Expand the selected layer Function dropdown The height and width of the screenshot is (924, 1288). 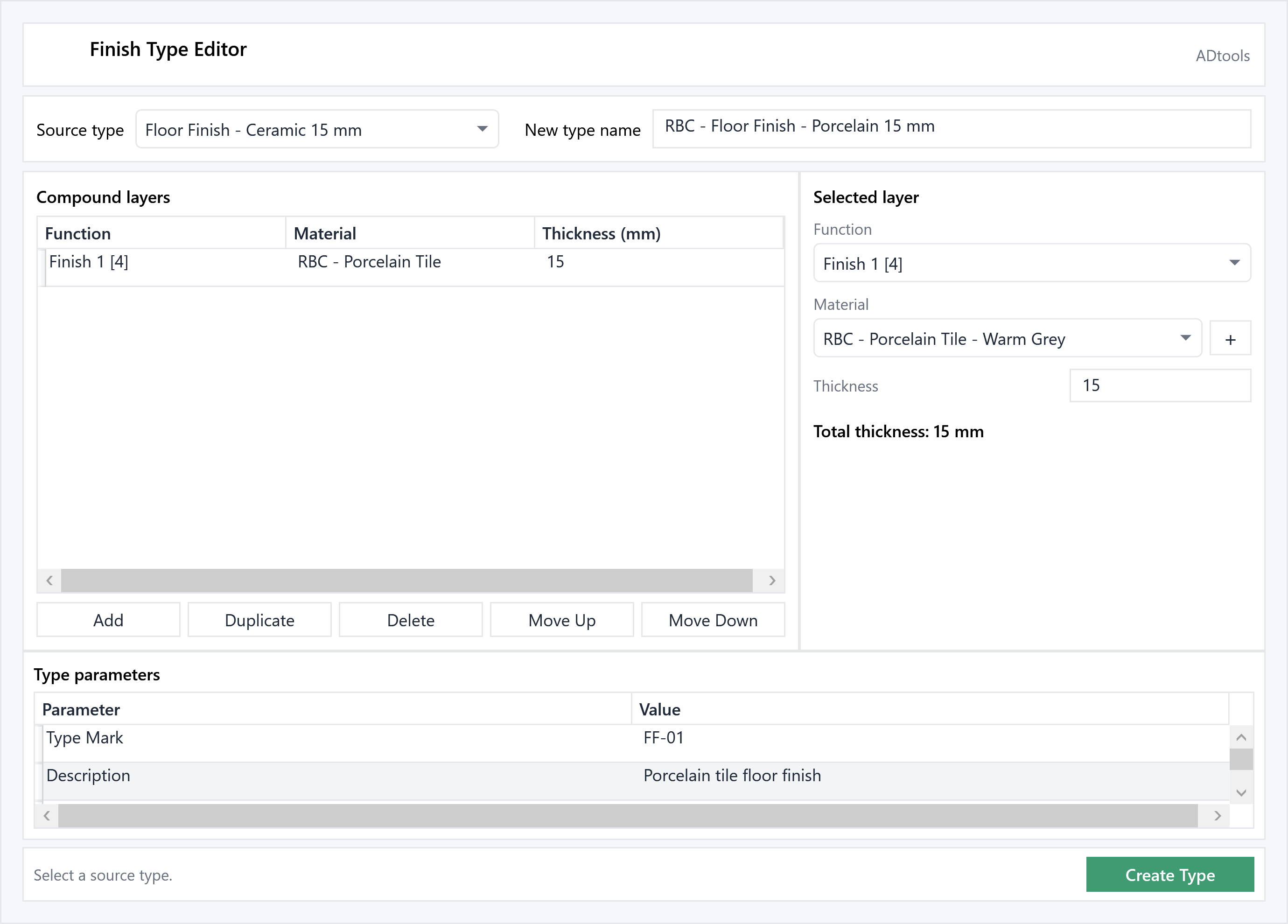[x=1032, y=263]
